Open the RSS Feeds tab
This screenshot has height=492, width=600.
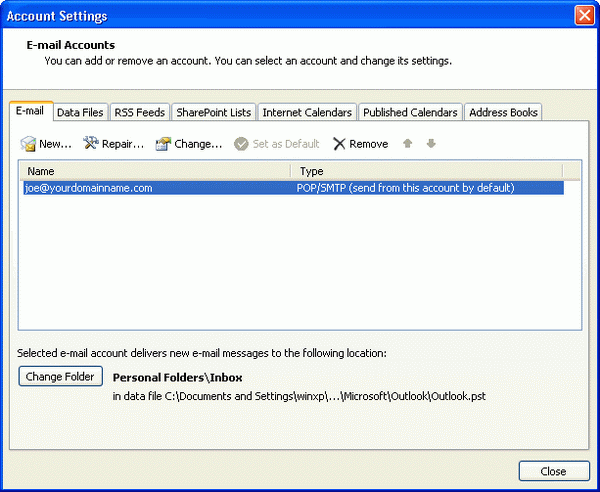tap(139, 113)
